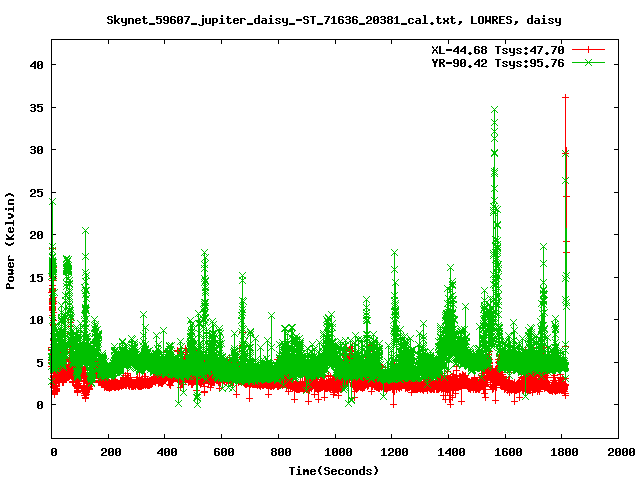Click the x-axis tick label 600
Screen dimensions: 640x480
(224, 452)
